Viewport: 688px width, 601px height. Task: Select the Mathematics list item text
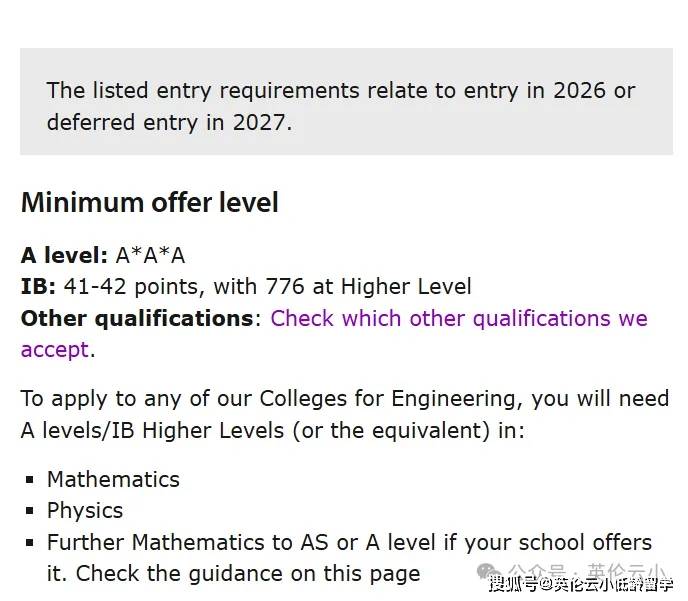click(113, 480)
